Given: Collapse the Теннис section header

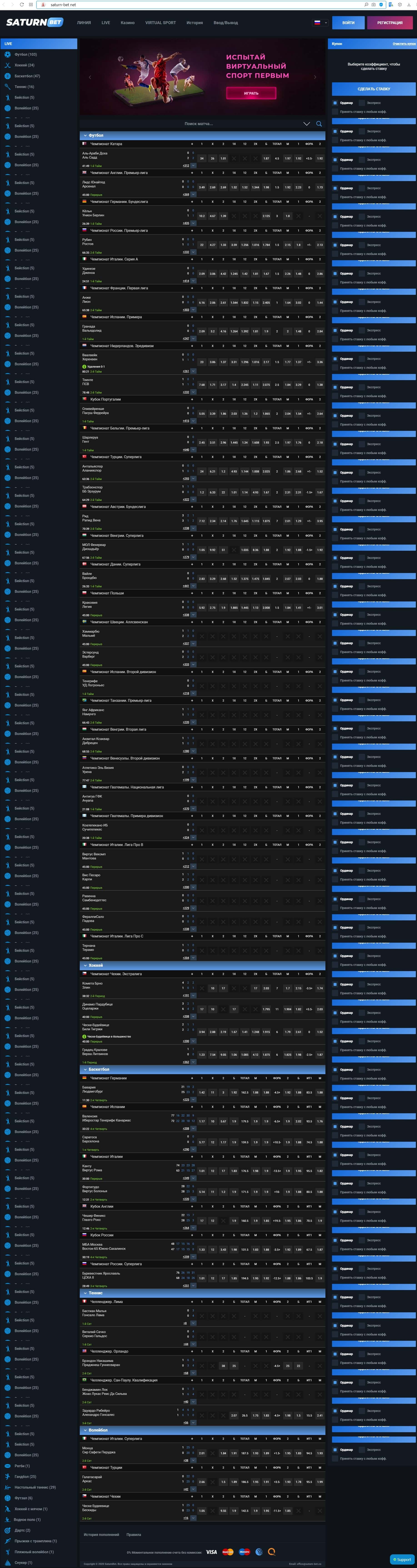Looking at the screenshot, I should (202, 1293).
